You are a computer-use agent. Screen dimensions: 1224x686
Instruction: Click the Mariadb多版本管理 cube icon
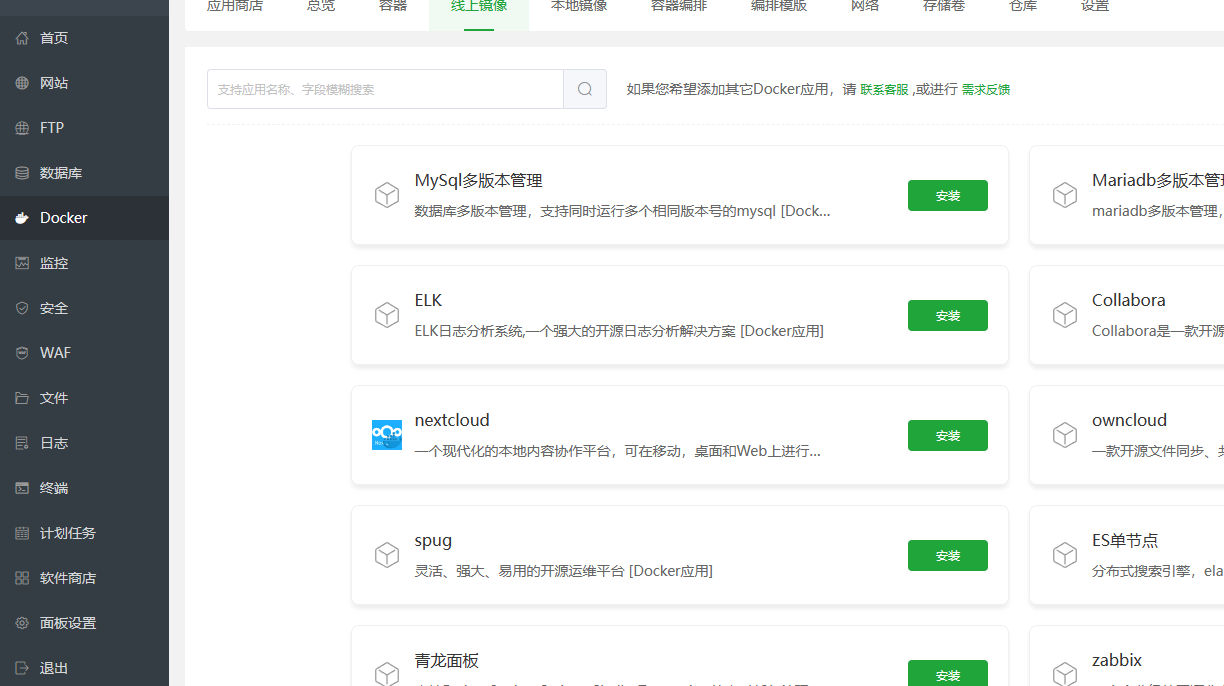click(x=1065, y=195)
